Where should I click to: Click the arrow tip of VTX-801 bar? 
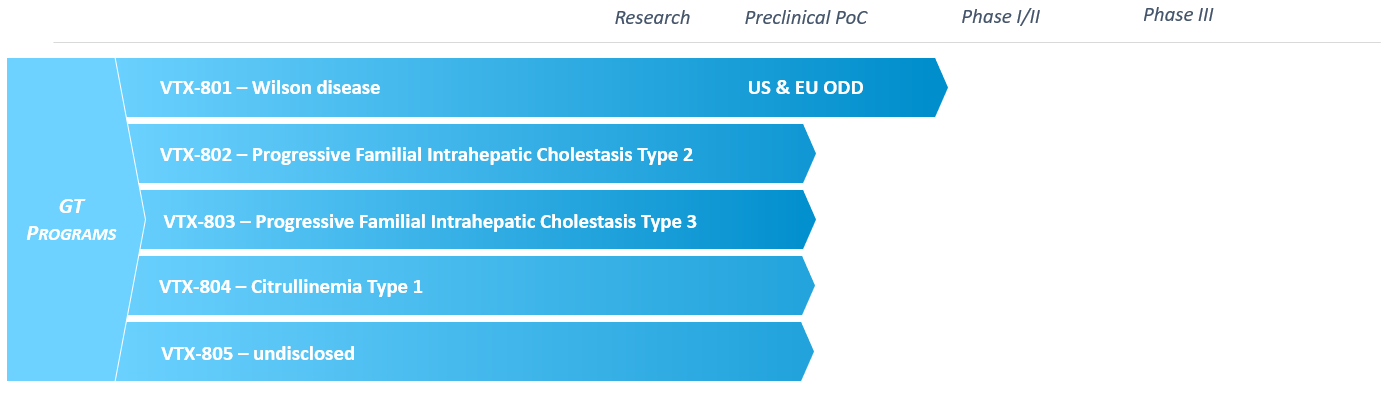coord(941,88)
